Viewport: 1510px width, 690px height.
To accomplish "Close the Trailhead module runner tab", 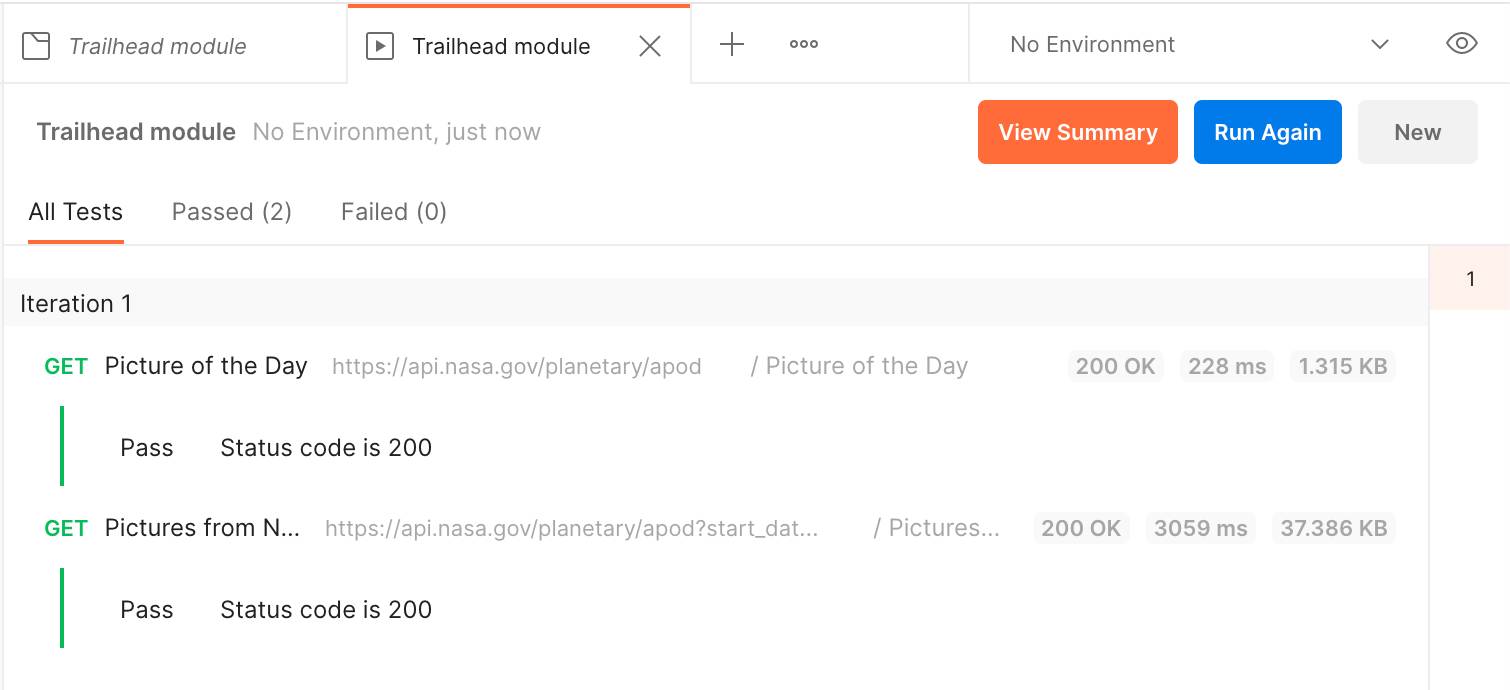I will (650, 45).
